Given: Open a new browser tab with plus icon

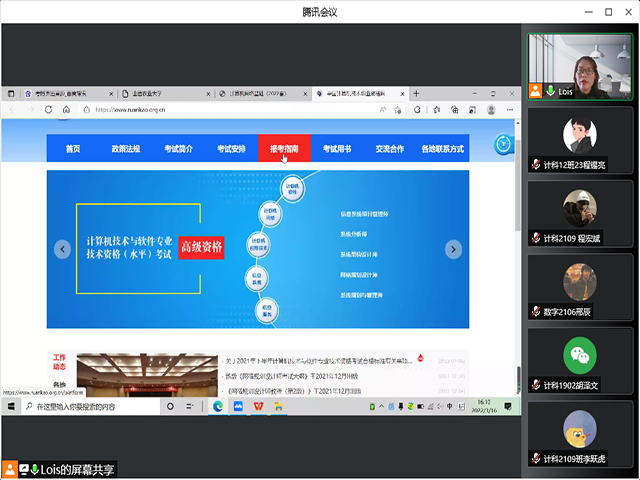Looking at the screenshot, I should [416, 93].
